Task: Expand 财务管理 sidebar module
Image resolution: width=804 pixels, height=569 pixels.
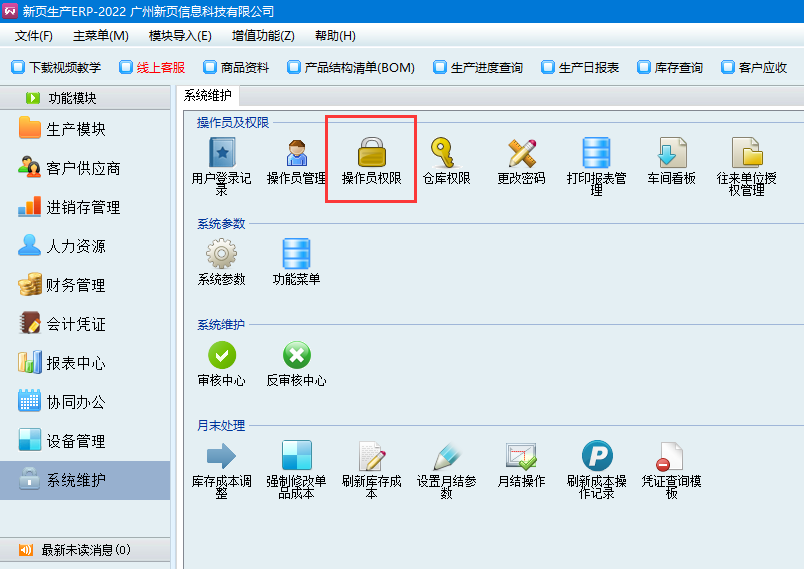Action: coord(75,286)
